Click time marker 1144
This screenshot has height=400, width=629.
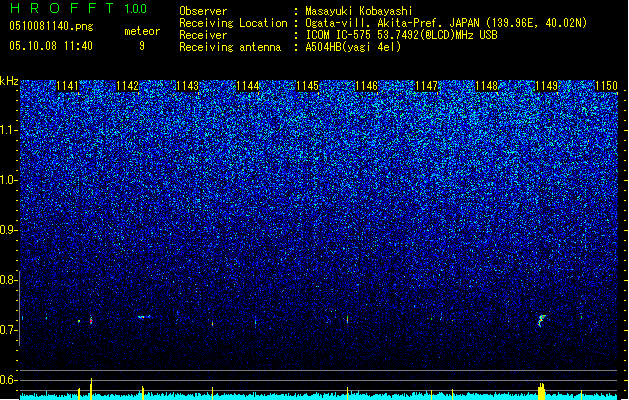pyautogui.click(x=248, y=86)
